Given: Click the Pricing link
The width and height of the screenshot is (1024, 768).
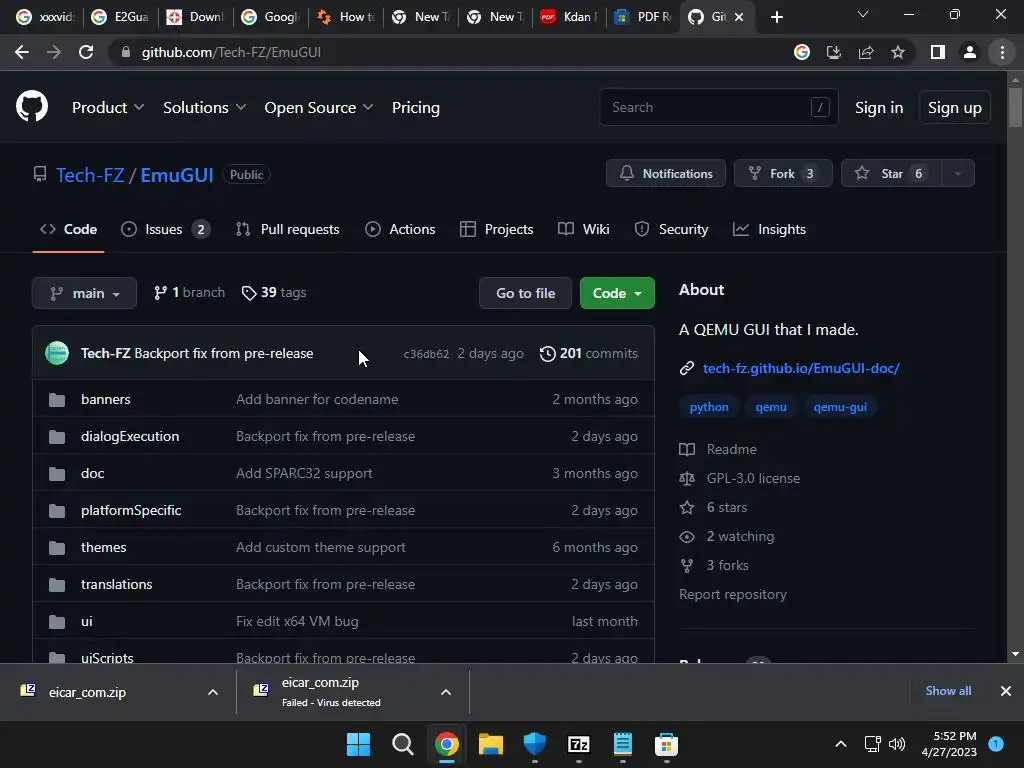Looking at the screenshot, I should pos(415,108).
